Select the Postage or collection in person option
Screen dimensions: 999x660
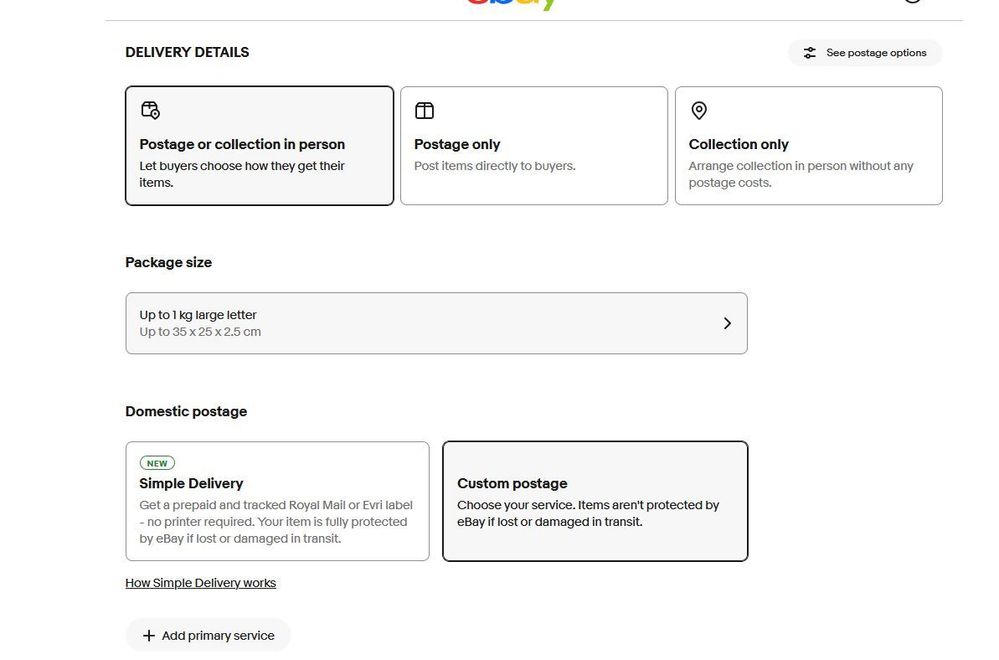[259, 146]
